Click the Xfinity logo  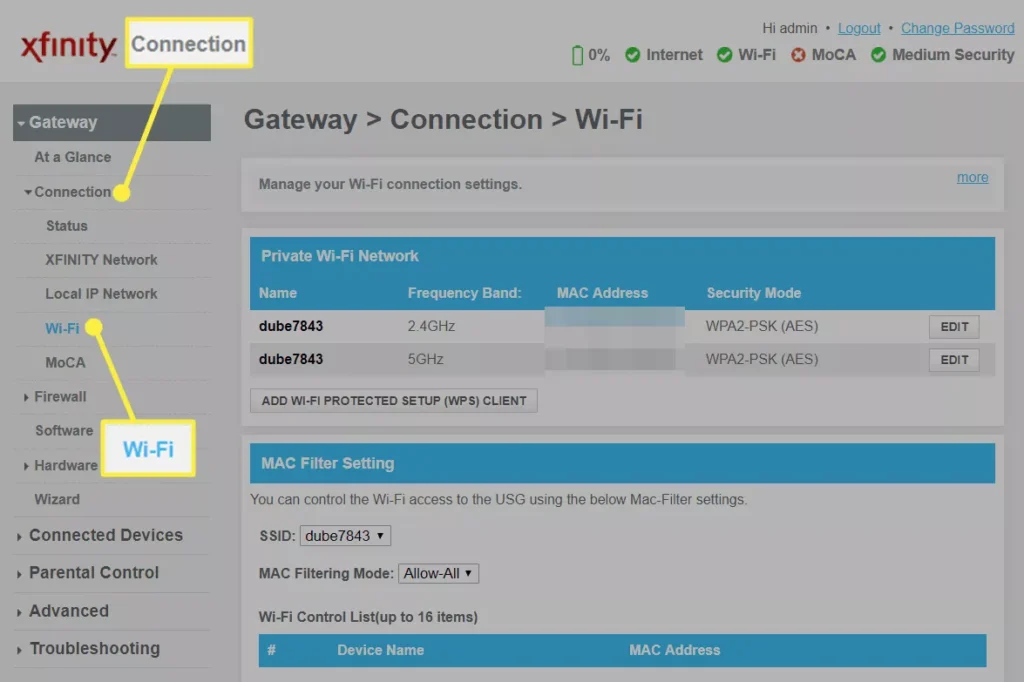[67, 45]
